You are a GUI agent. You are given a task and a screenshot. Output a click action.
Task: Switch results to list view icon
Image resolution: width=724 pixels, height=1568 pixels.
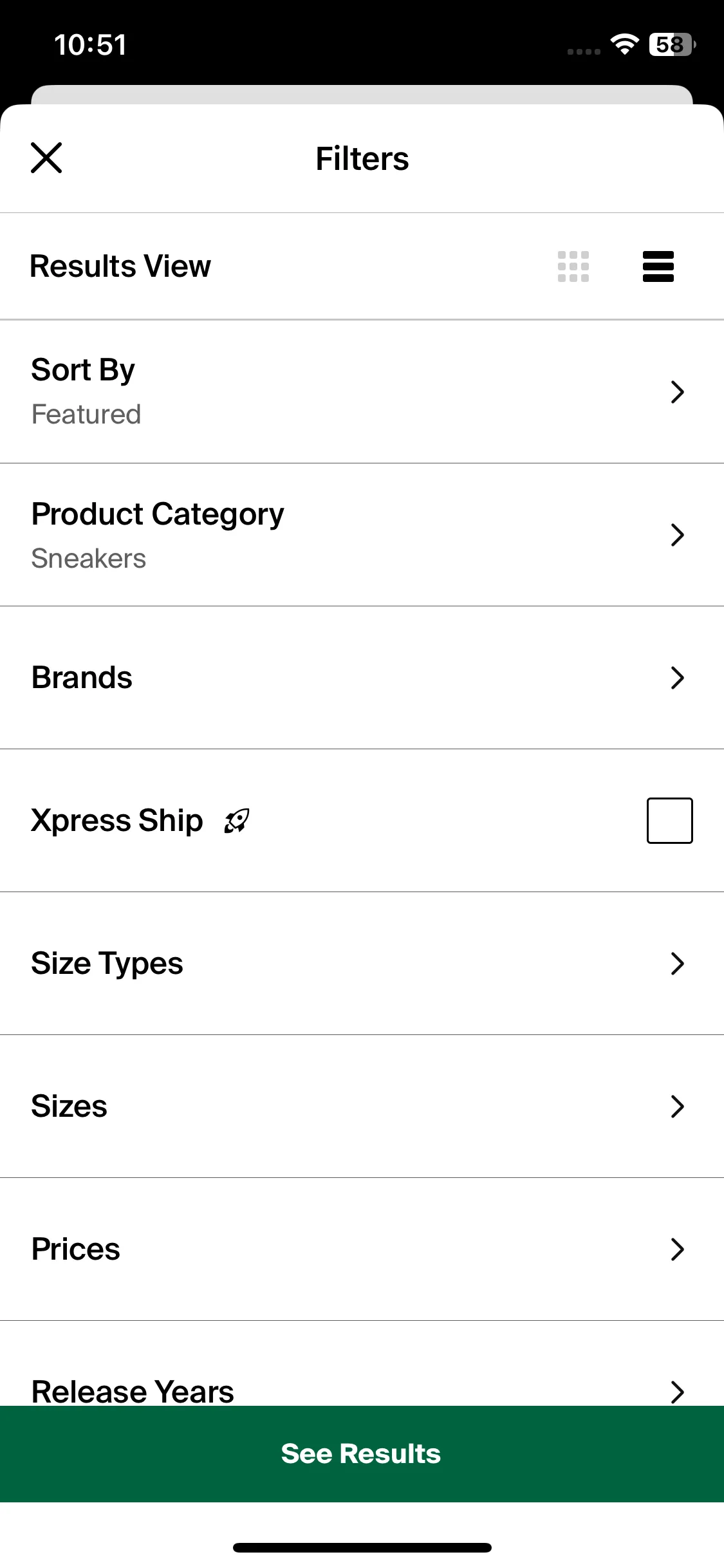(658, 266)
